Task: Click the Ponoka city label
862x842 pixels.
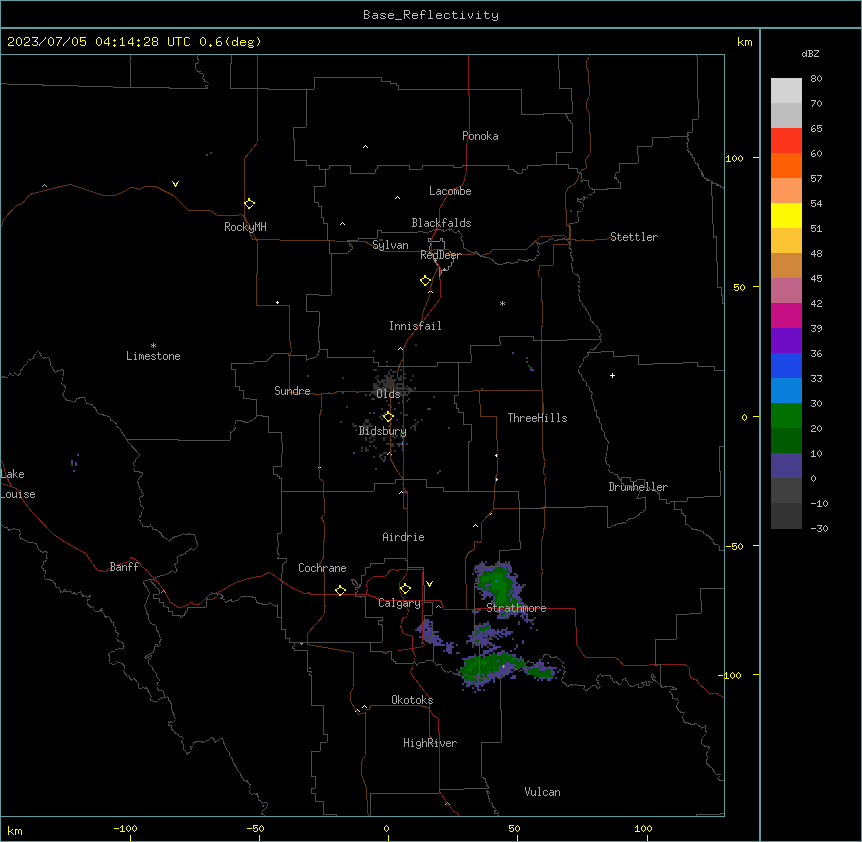Action: pyautogui.click(x=480, y=136)
